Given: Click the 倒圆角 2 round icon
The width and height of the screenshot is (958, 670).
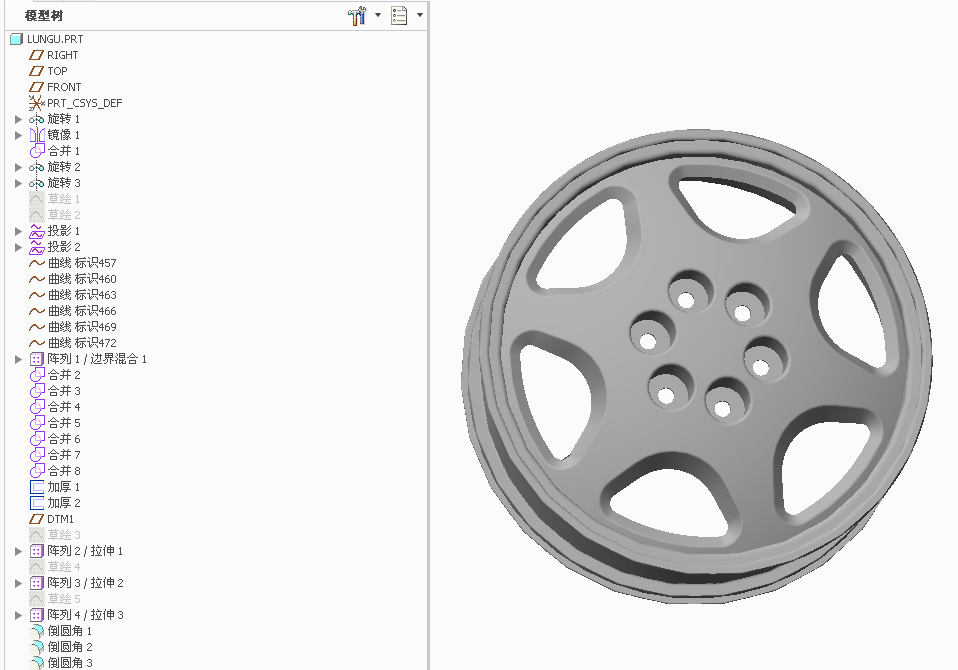Looking at the screenshot, I should click(x=37, y=647).
